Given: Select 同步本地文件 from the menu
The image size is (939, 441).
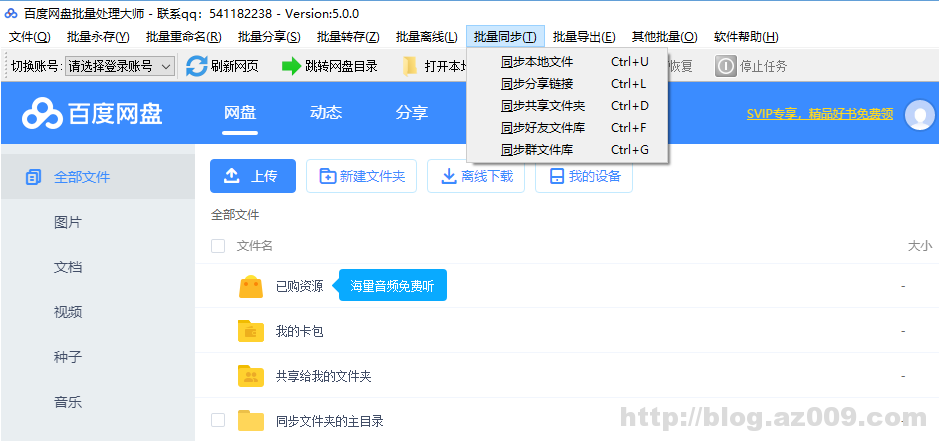Looking at the screenshot, I should point(537,62).
